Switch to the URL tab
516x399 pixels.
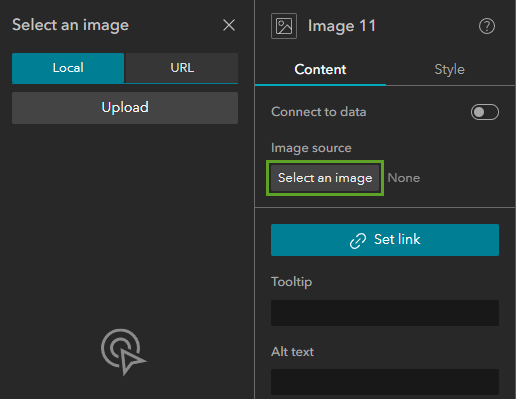tap(182, 68)
